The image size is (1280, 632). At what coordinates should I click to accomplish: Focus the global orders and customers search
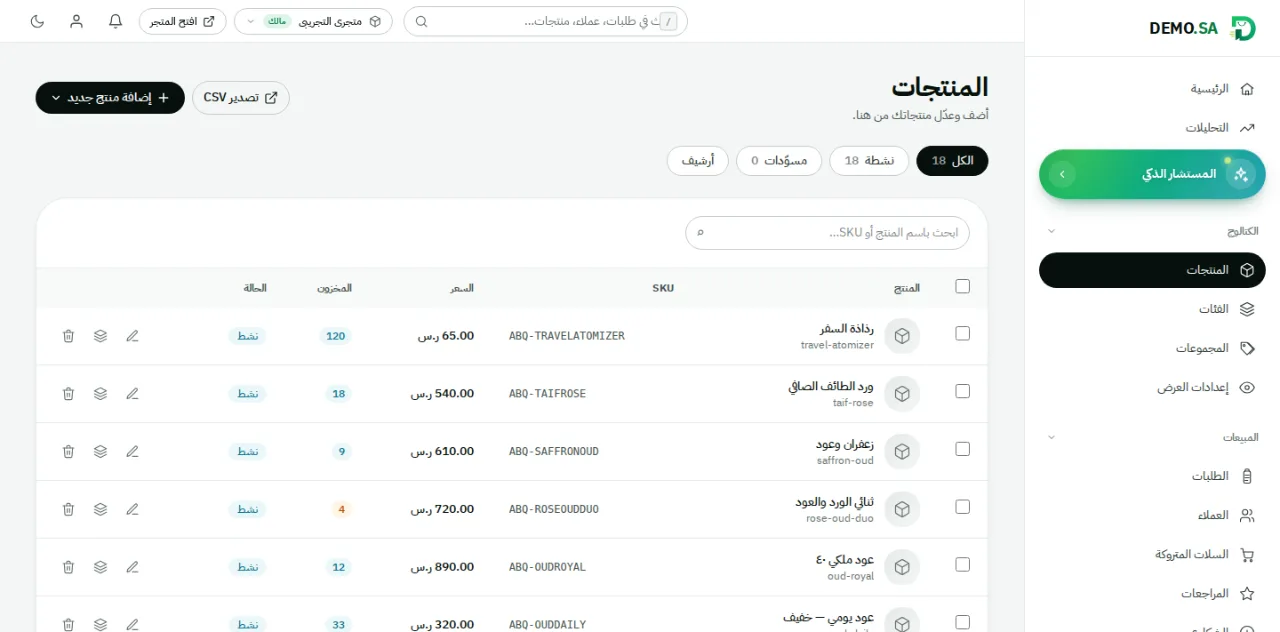coord(546,21)
